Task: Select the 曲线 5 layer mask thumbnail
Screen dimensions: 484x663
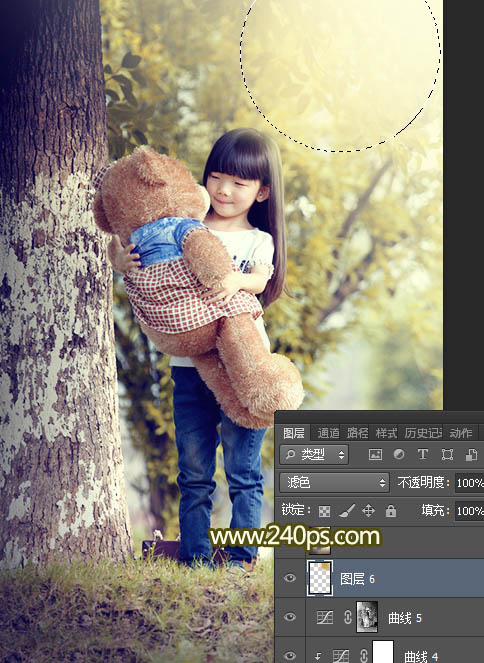Action: [367, 617]
